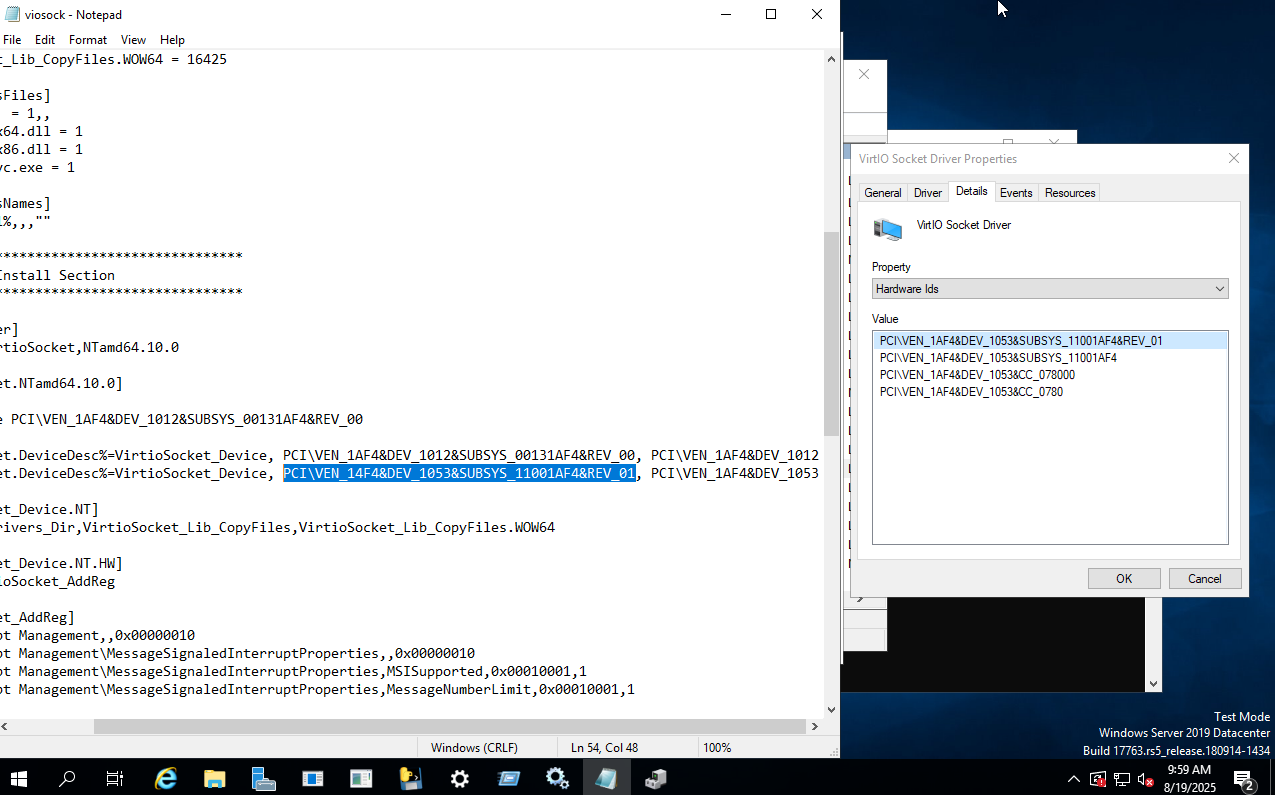Open the Format menu in Notepad

tap(88, 40)
